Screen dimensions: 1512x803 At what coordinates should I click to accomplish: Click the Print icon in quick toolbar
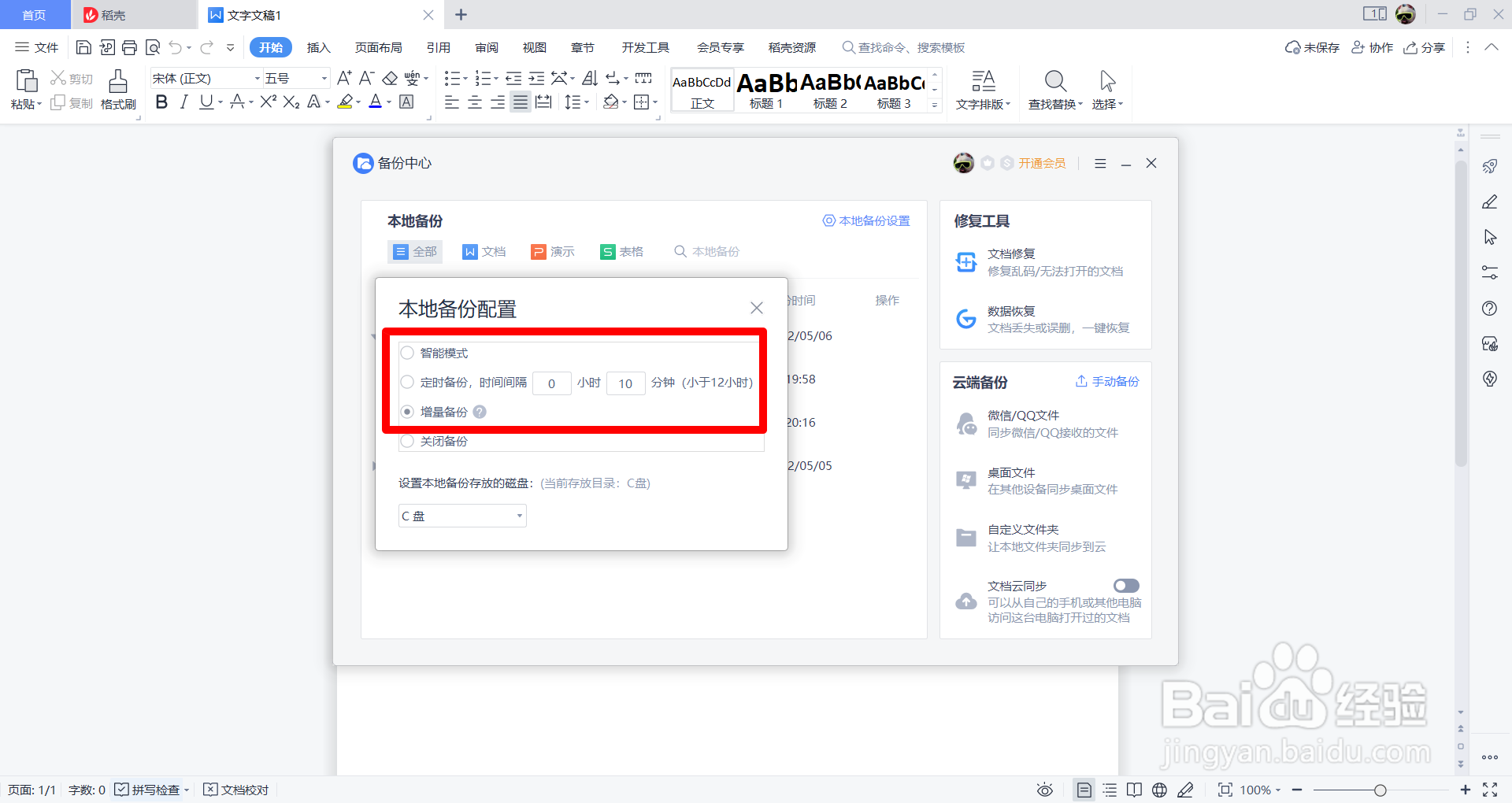(130, 47)
